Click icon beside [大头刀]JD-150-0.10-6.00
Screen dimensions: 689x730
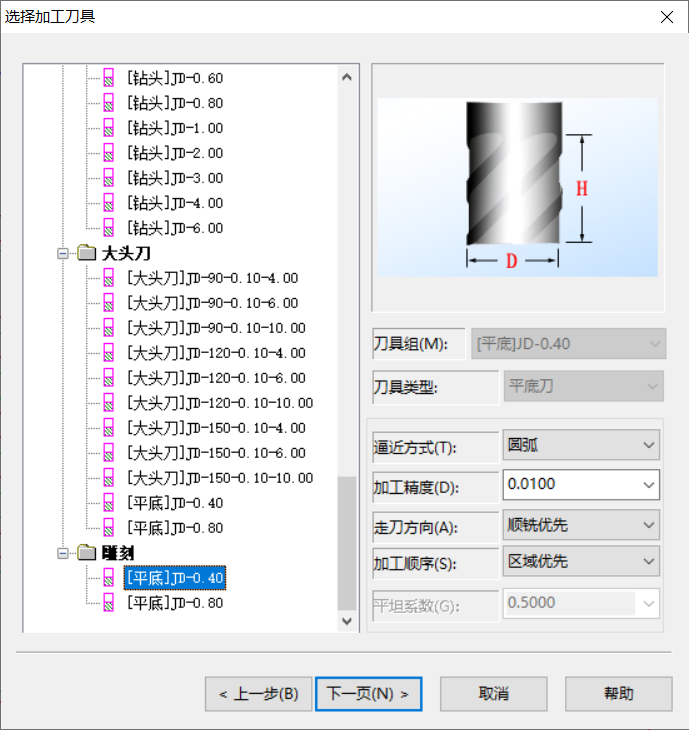tap(108, 453)
